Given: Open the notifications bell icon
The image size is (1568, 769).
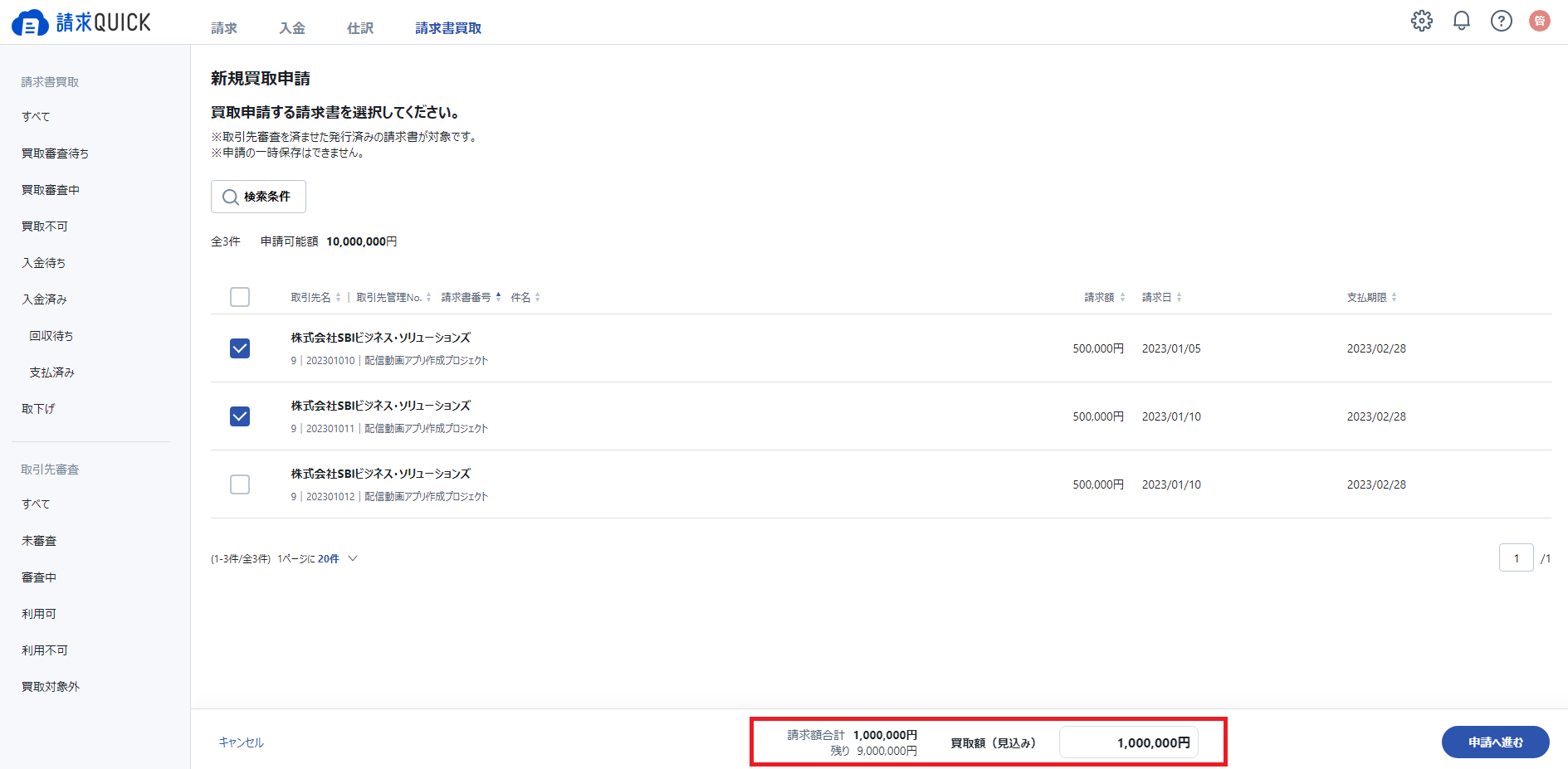Looking at the screenshot, I should click(1462, 21).
